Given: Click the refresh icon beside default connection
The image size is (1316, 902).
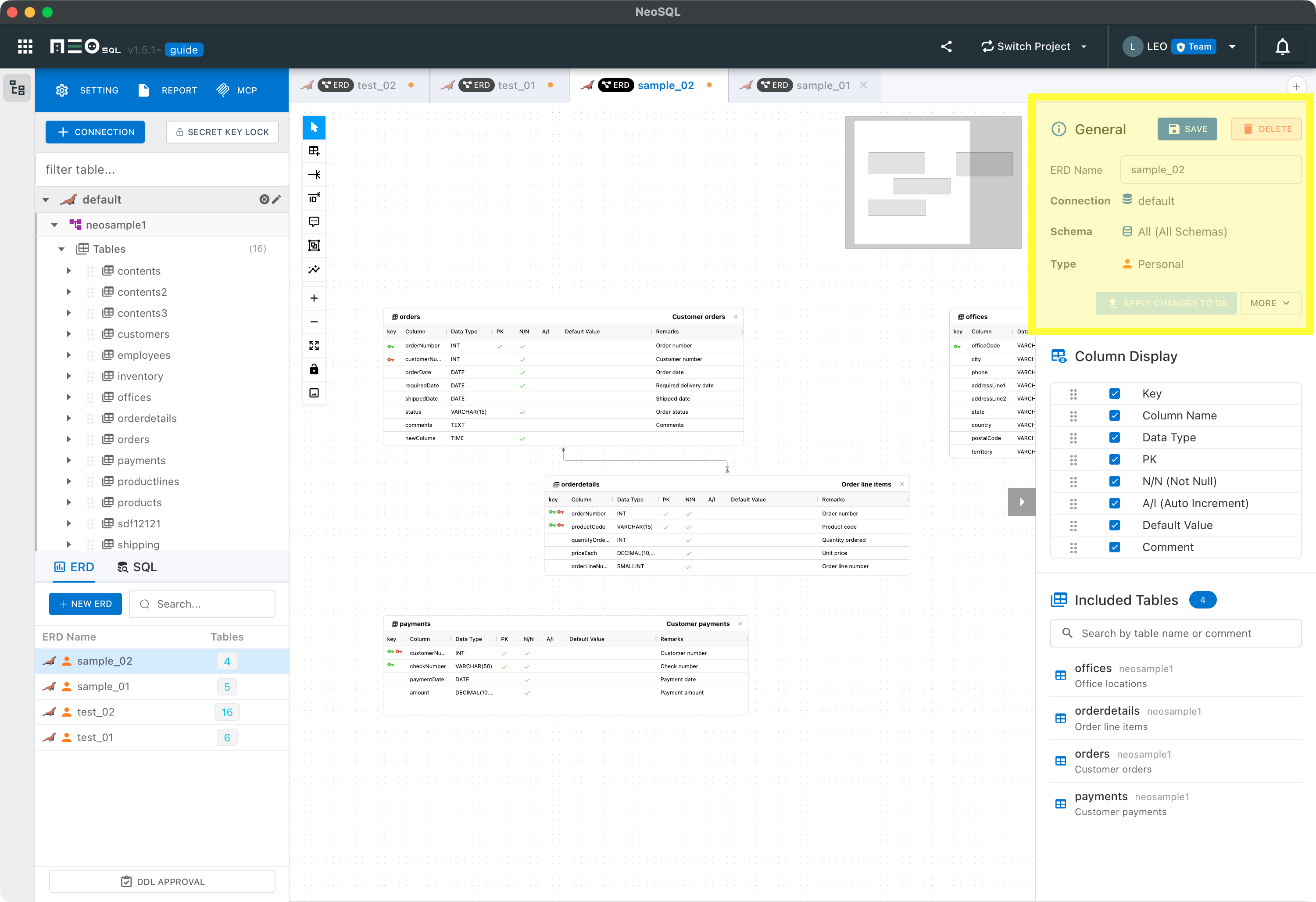Looking at the screenshot, I should click(264, 199).
